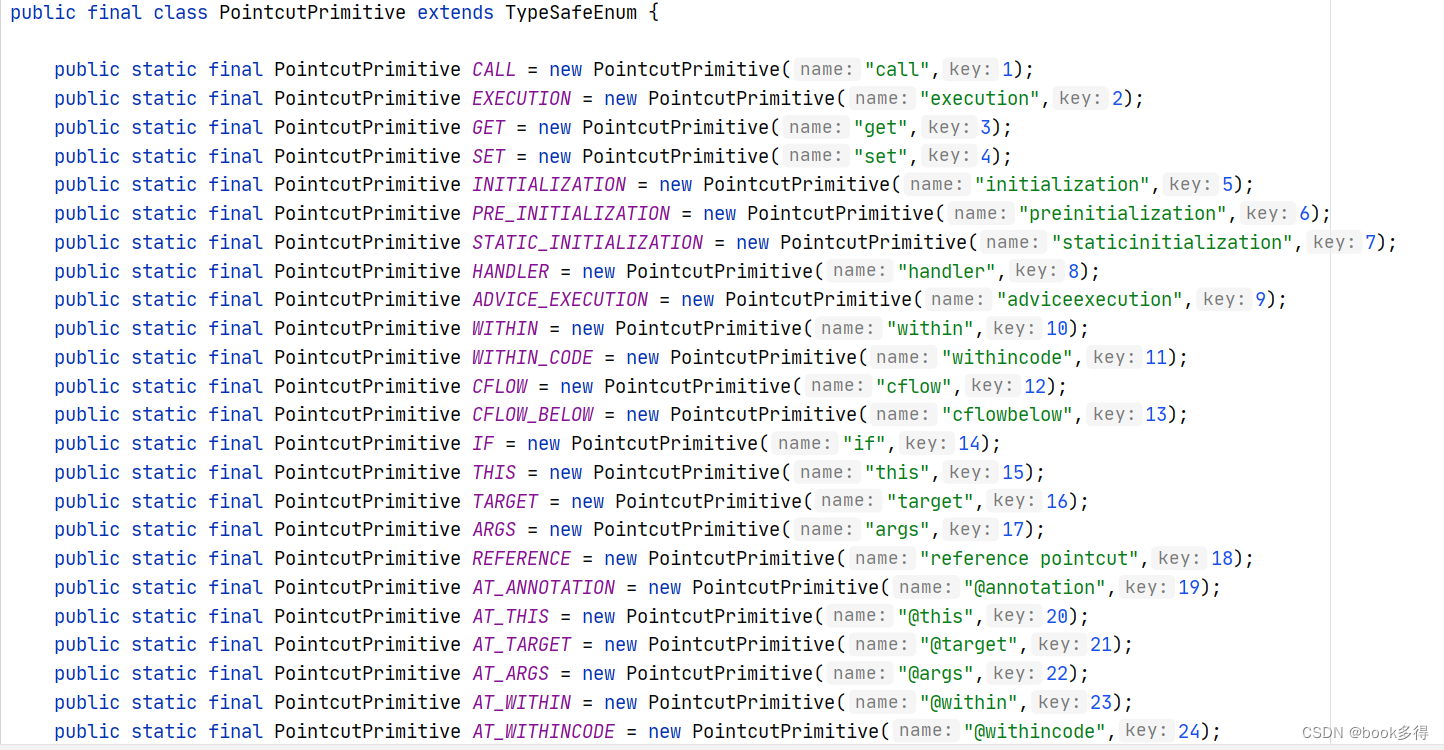Click the TARGET constant name

click(x=505, y=502)
